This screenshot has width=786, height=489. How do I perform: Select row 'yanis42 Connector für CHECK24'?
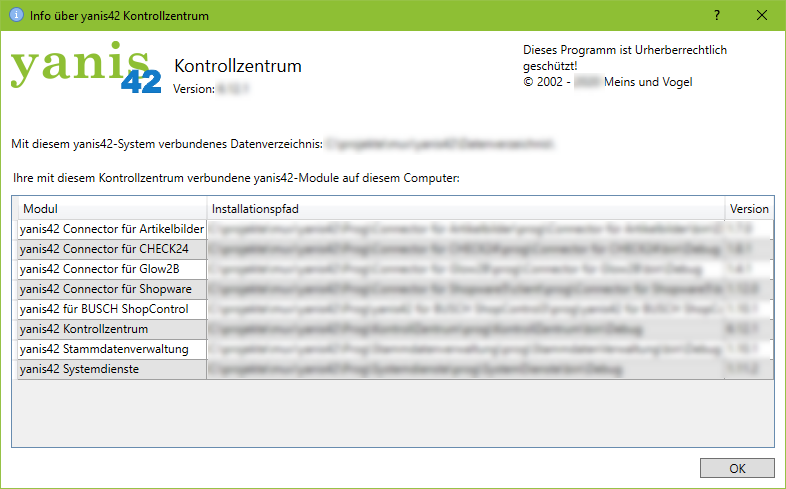coord(396,249)
